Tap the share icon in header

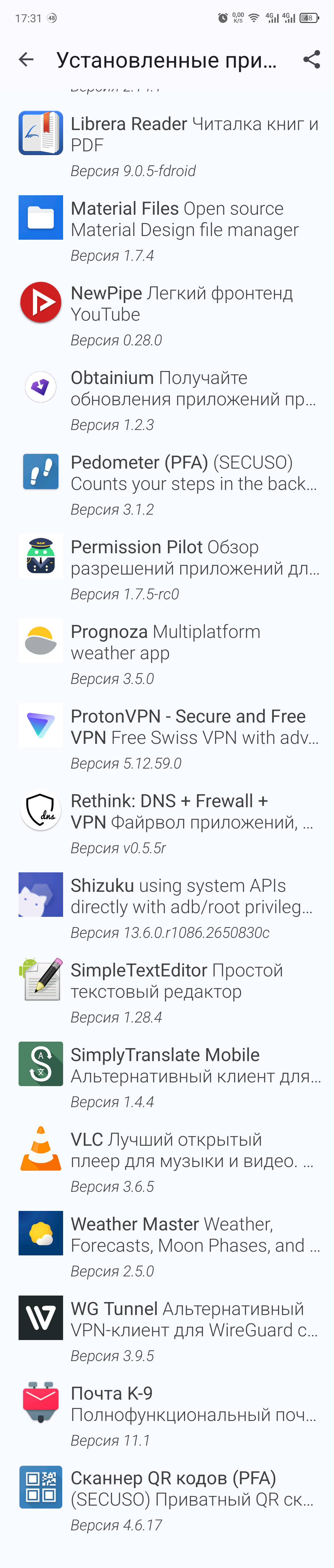tap(311, 59)
